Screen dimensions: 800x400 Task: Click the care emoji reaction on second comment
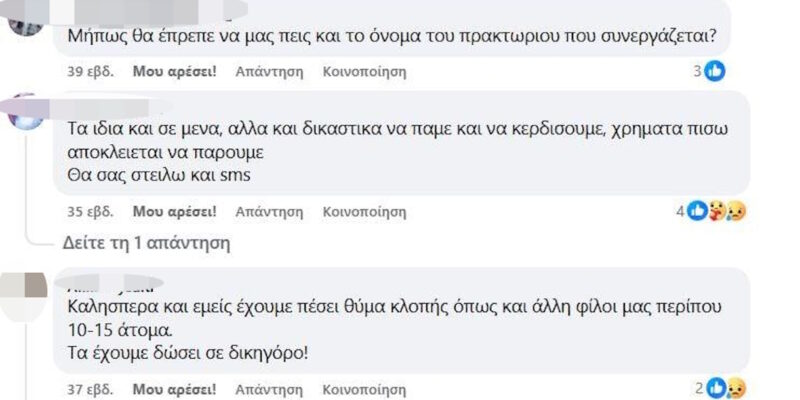[x=716, y=211]
